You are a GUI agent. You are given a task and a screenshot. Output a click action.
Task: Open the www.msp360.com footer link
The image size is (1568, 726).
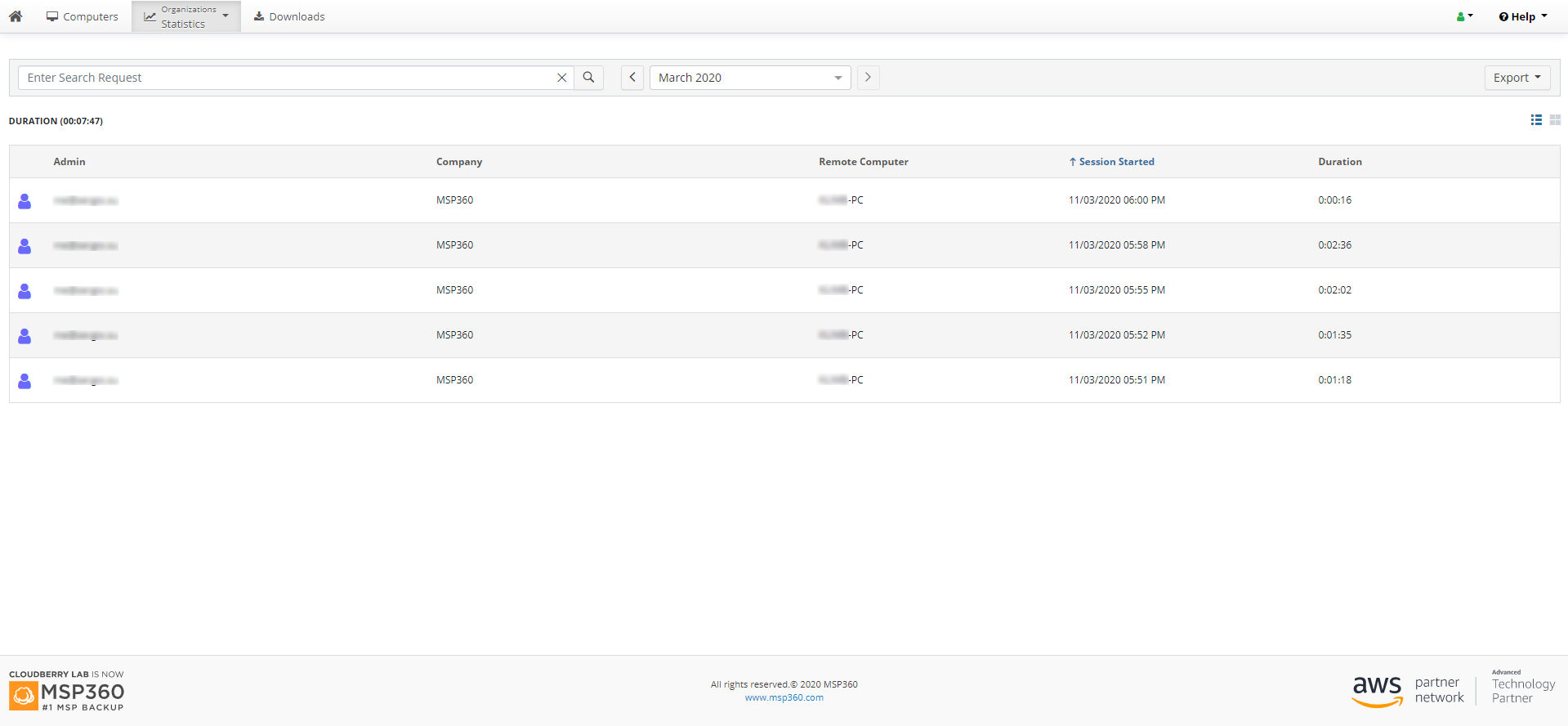point(784,697)
